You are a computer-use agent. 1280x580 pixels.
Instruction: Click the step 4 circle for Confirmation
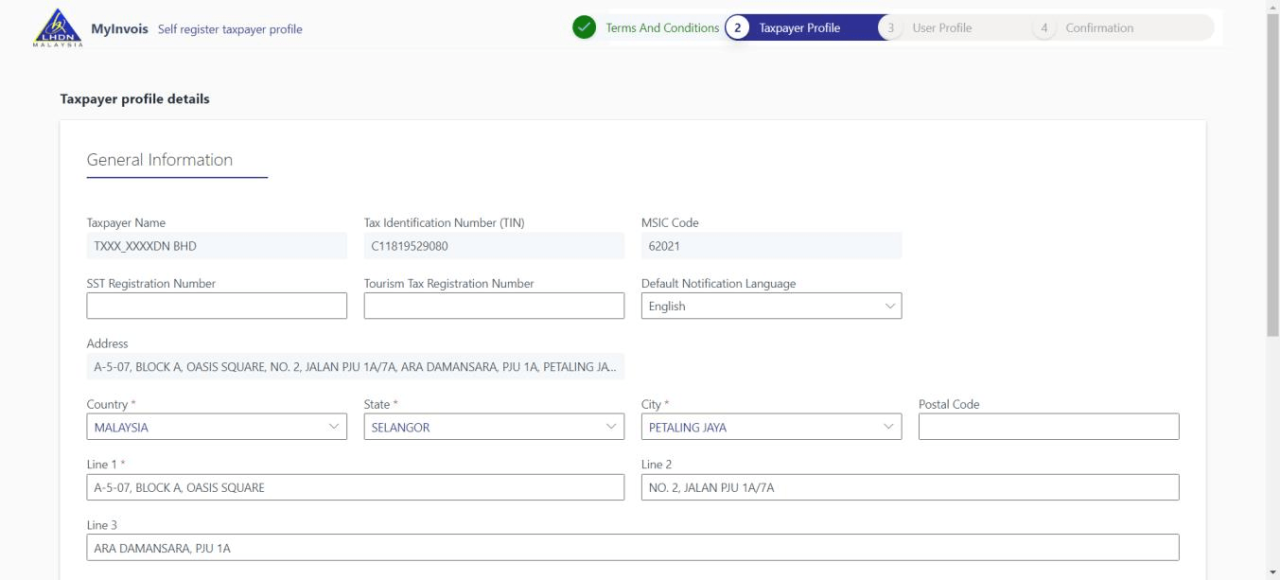coord(1043,27)
